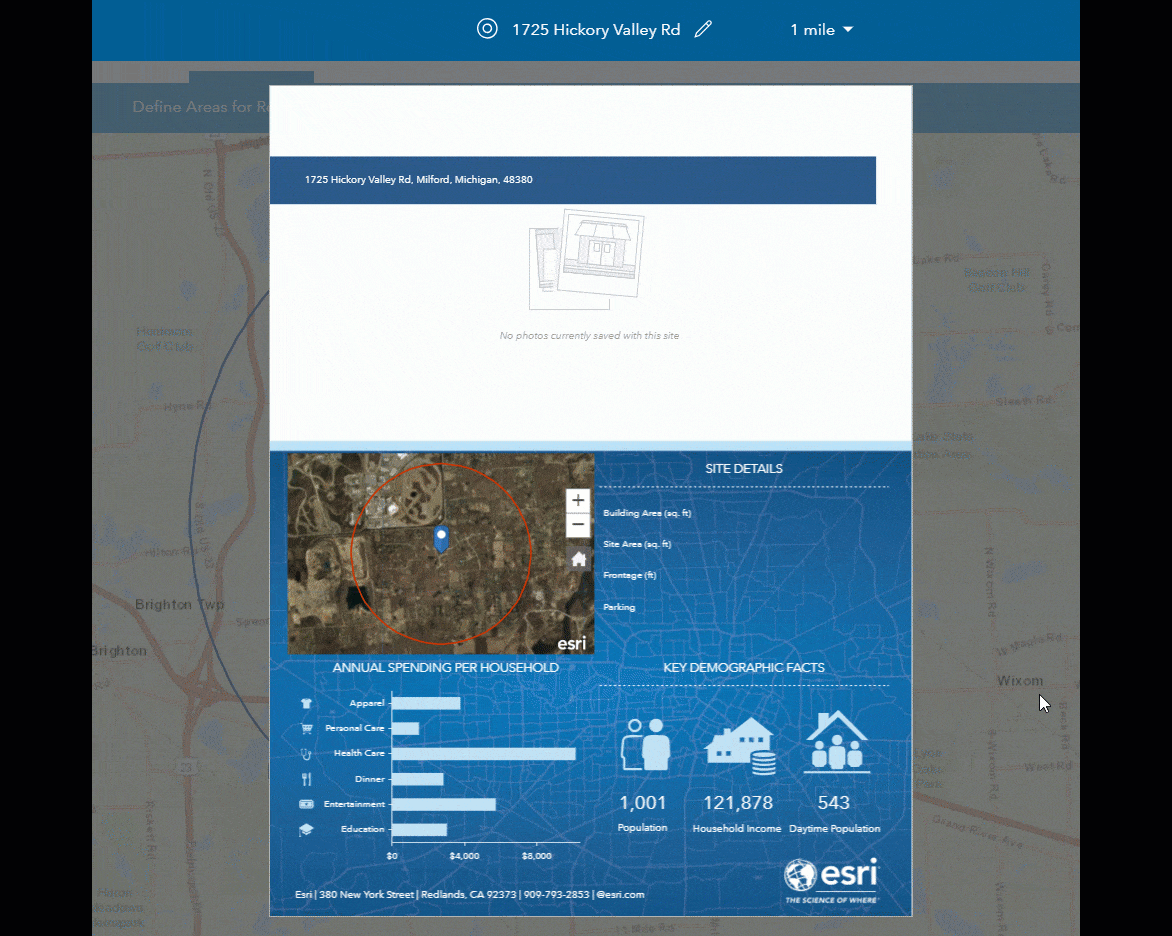Open the 1 mile radius dropdown
1172x936 pixels.
(x=820, y=29)
